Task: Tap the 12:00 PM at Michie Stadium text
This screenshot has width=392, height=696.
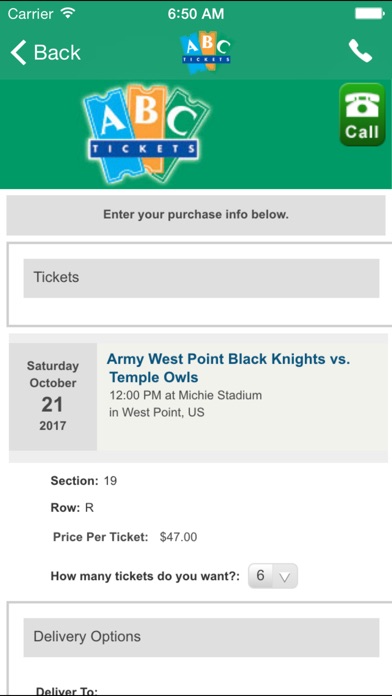Action: click(186, 395)
